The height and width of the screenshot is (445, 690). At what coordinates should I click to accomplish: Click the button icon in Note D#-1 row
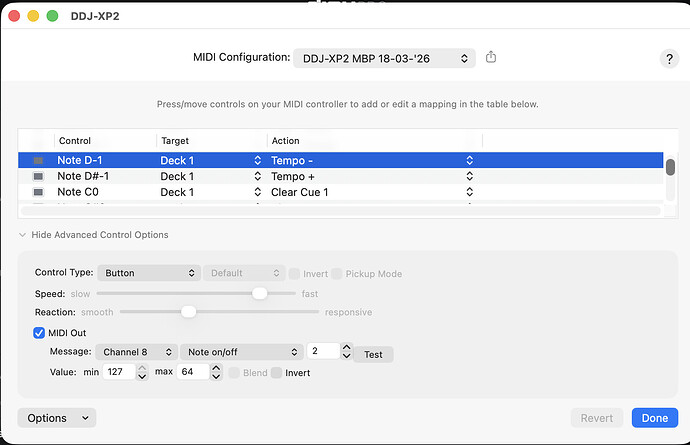pyautogui.click(x=38, y=176)
